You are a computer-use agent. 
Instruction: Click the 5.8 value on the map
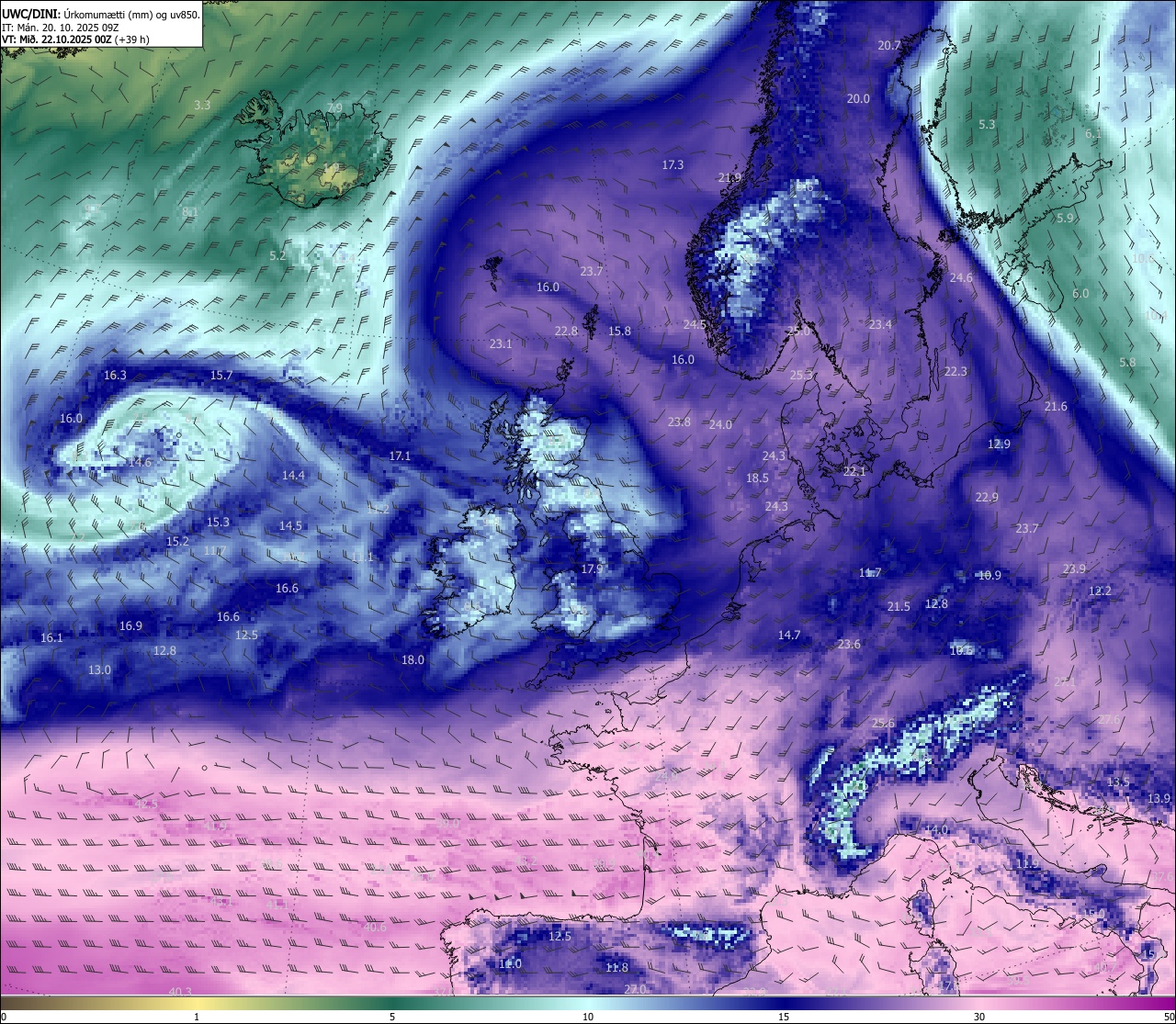coord(1127,362)
